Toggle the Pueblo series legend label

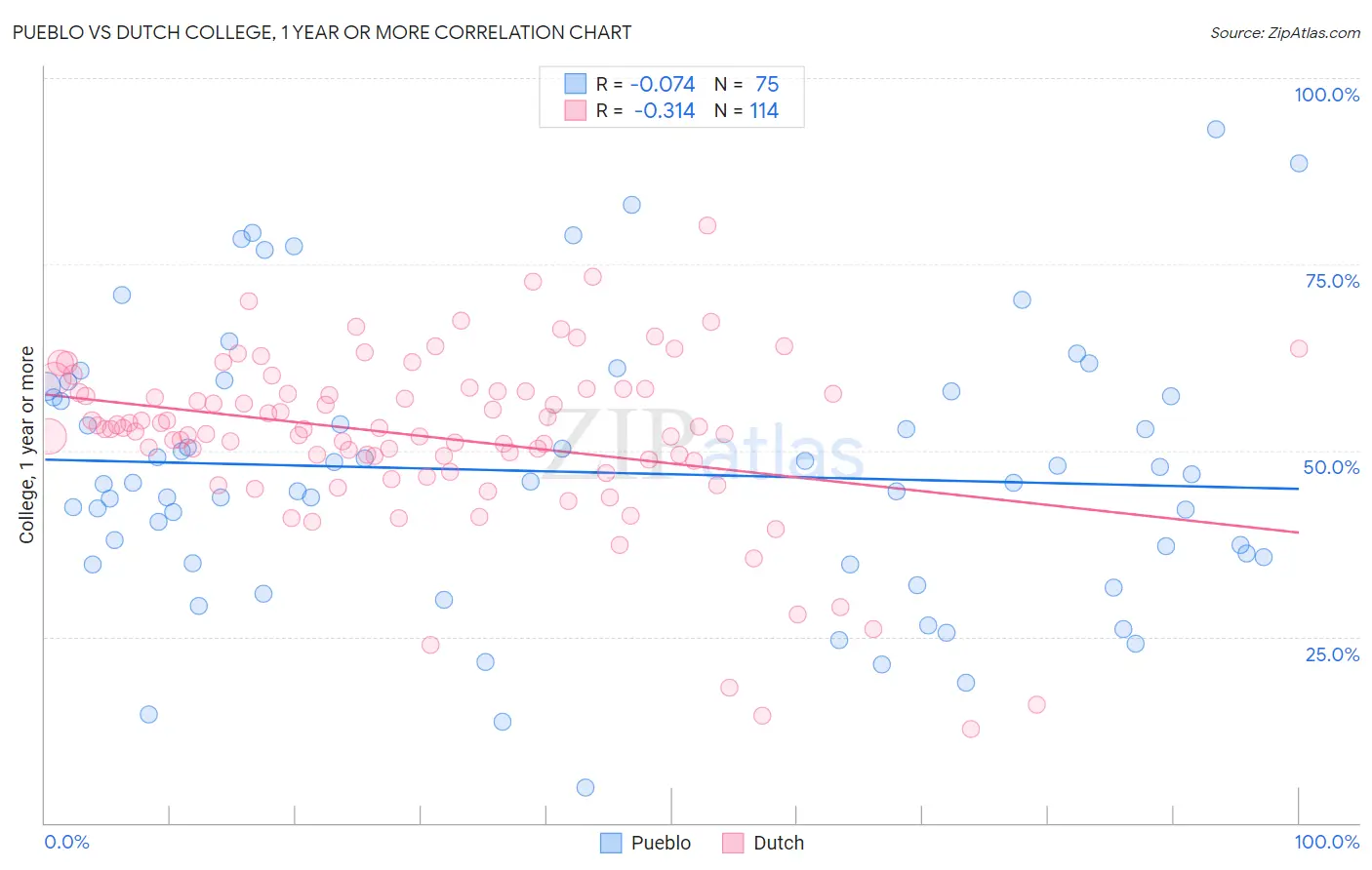pyautogui.click(x=661, y=843)
